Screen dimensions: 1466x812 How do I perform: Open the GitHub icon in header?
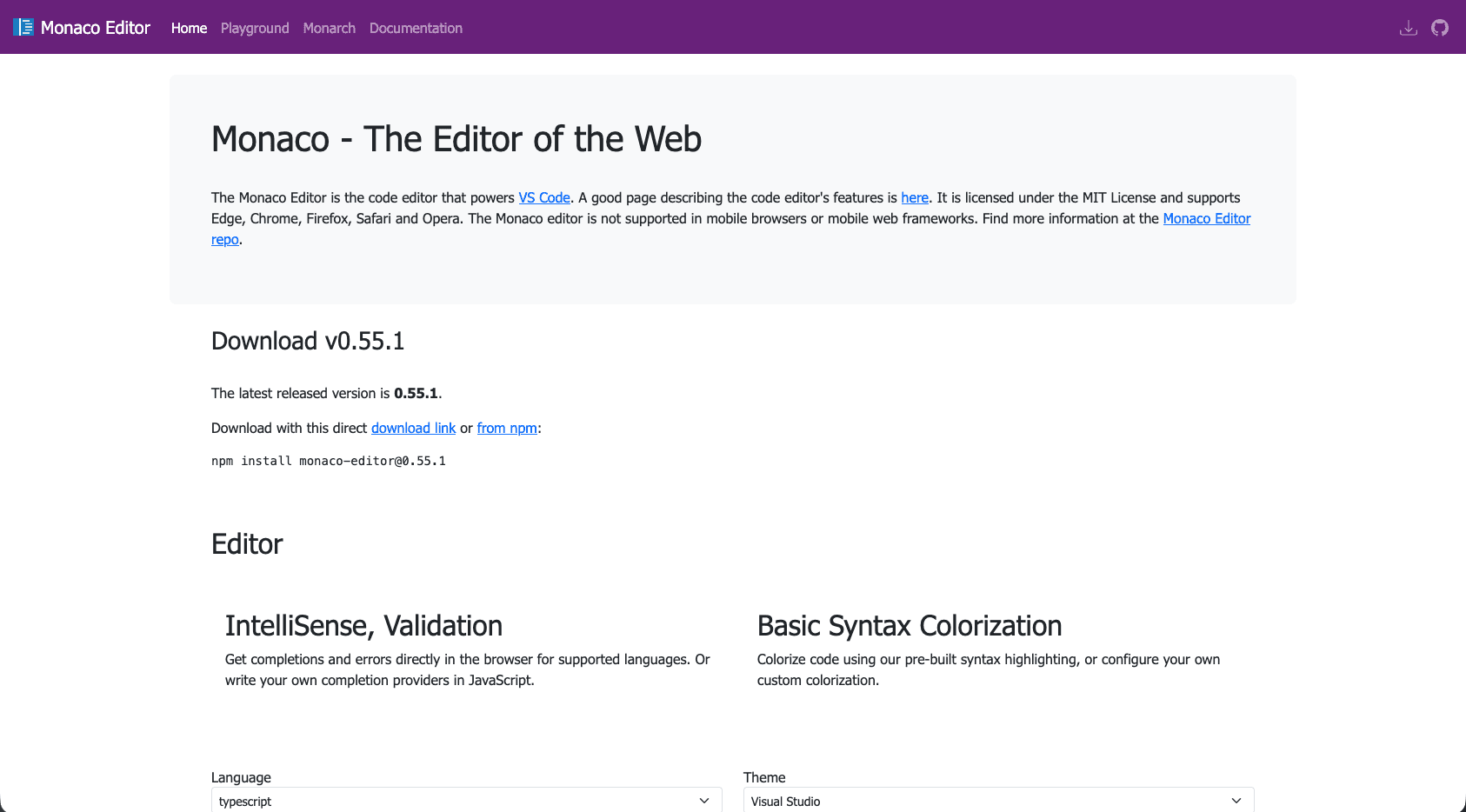pyautogui.click(x=1440, y=28)
